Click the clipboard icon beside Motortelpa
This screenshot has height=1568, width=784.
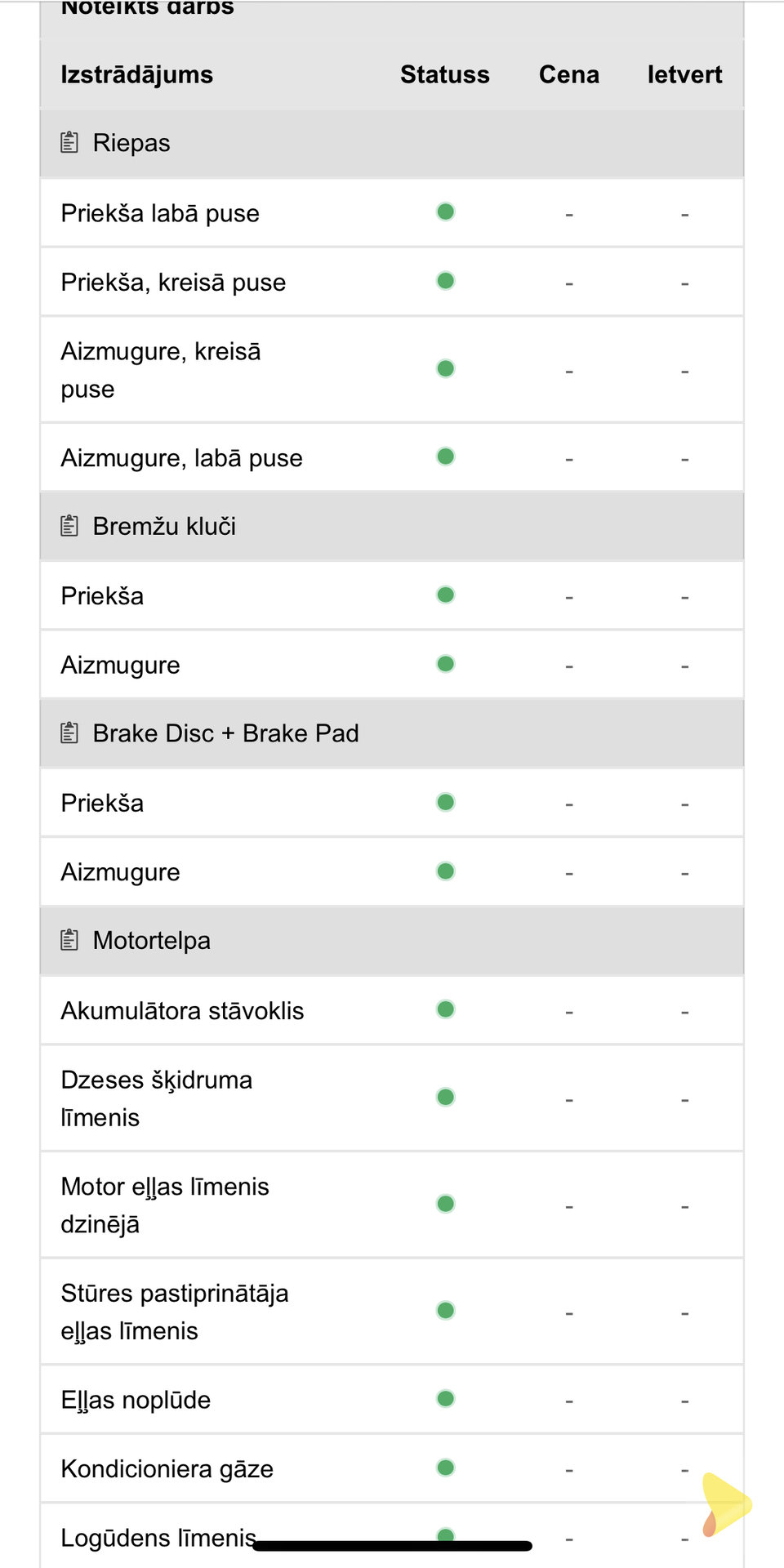tap(69, 941)
